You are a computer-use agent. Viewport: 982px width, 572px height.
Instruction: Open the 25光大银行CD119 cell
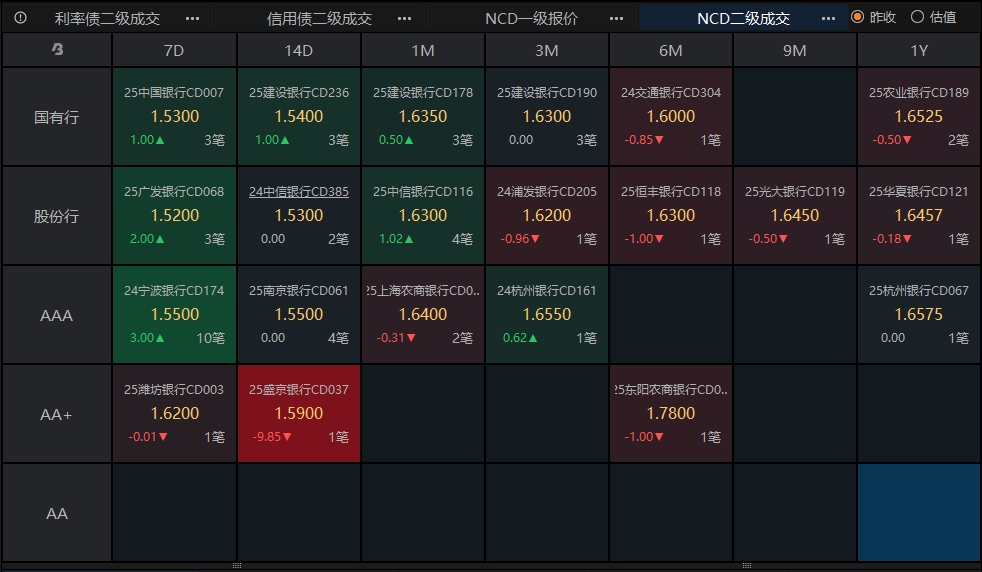point(795,216)
